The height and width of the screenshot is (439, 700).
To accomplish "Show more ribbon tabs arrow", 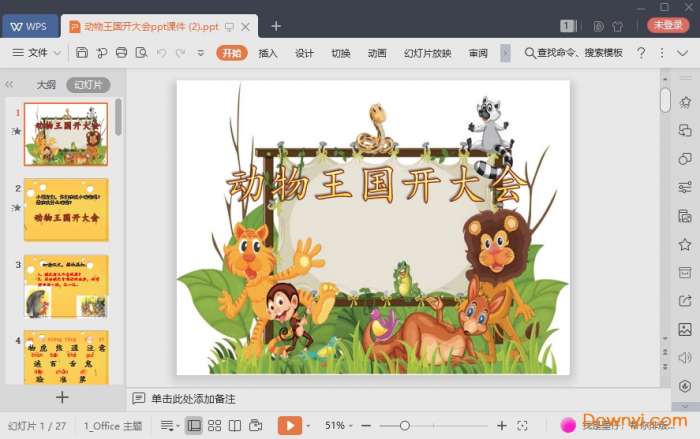I will [505, 53].
